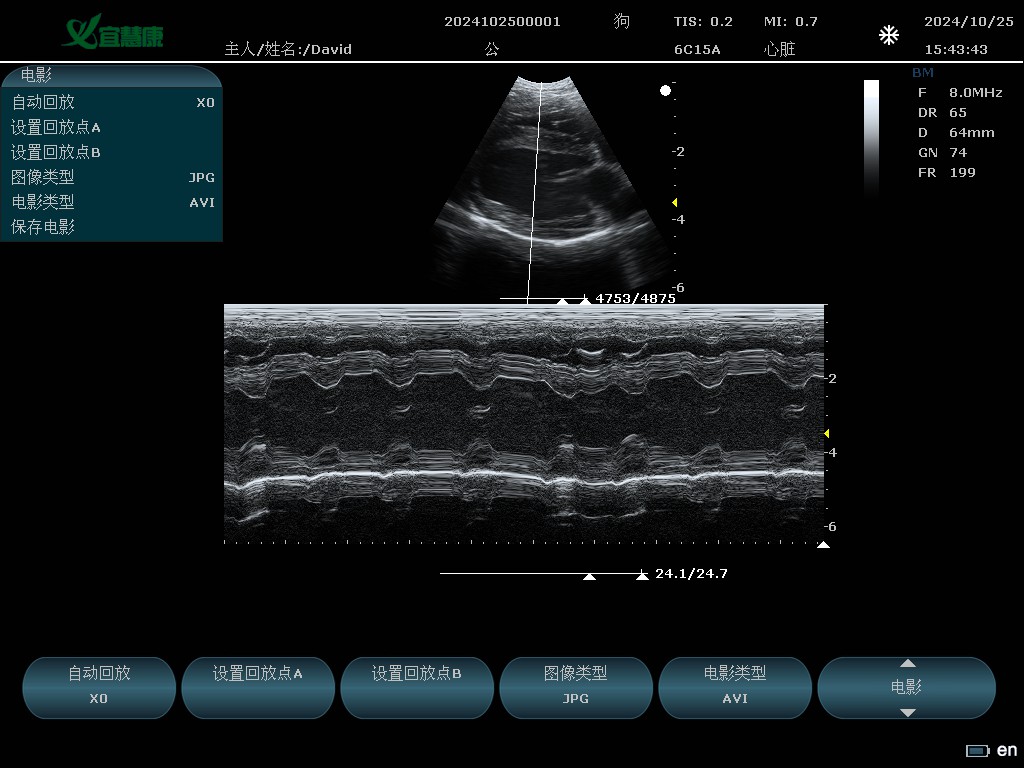
Task: Select 设置回放点A in the left menu
Action: (112, 127)
